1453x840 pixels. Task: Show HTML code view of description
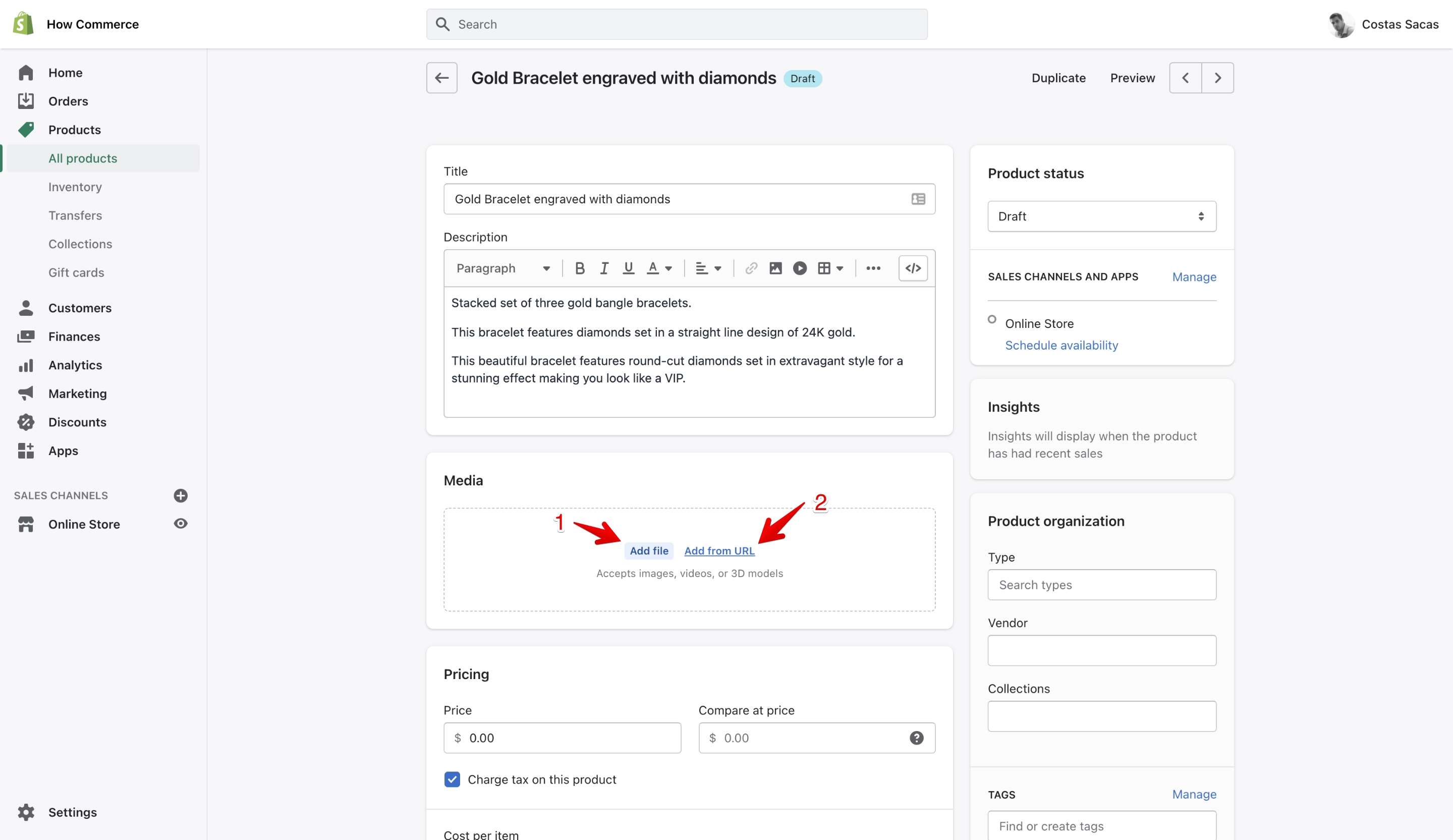tap(913, 268)
